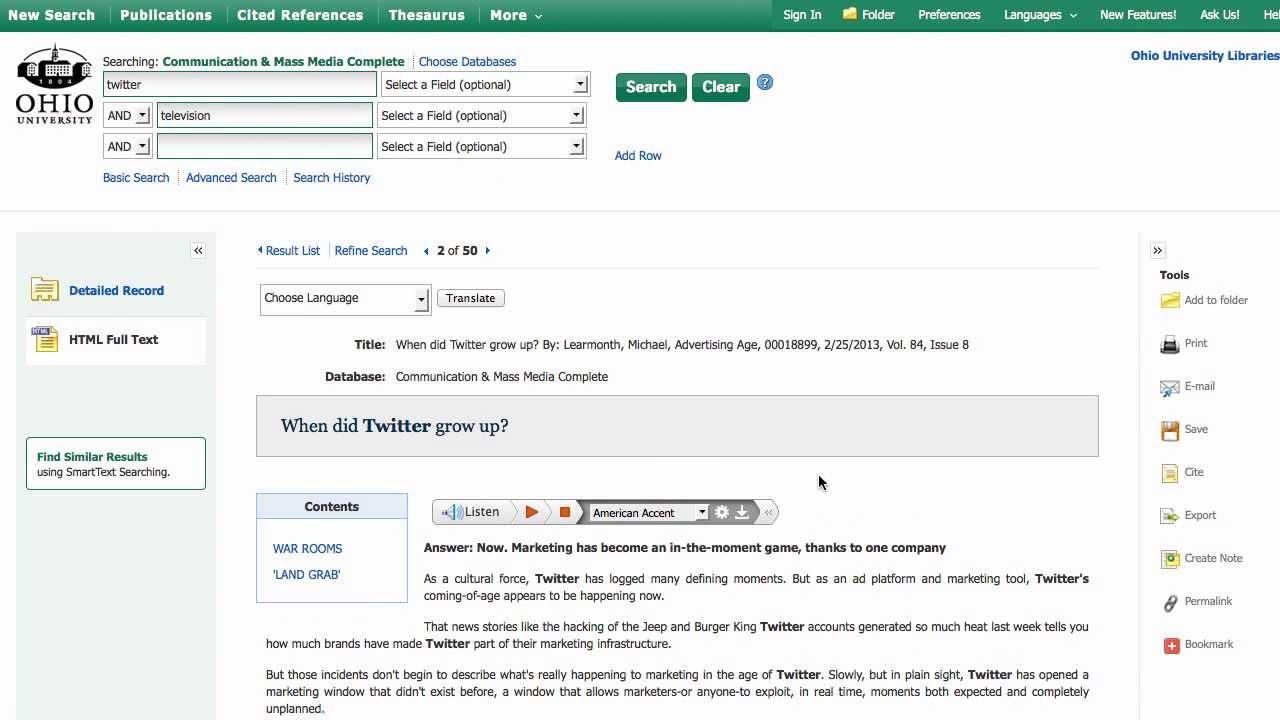Open the Detailed Record view link
This screenshot has height=720, width=1280.
tap(116, 291)
